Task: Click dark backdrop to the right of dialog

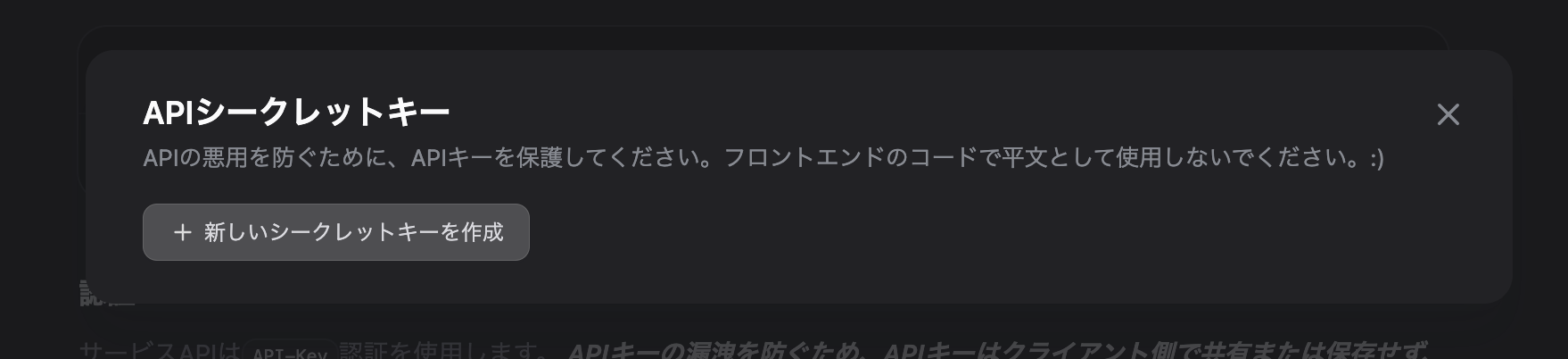Action: 1540,179
